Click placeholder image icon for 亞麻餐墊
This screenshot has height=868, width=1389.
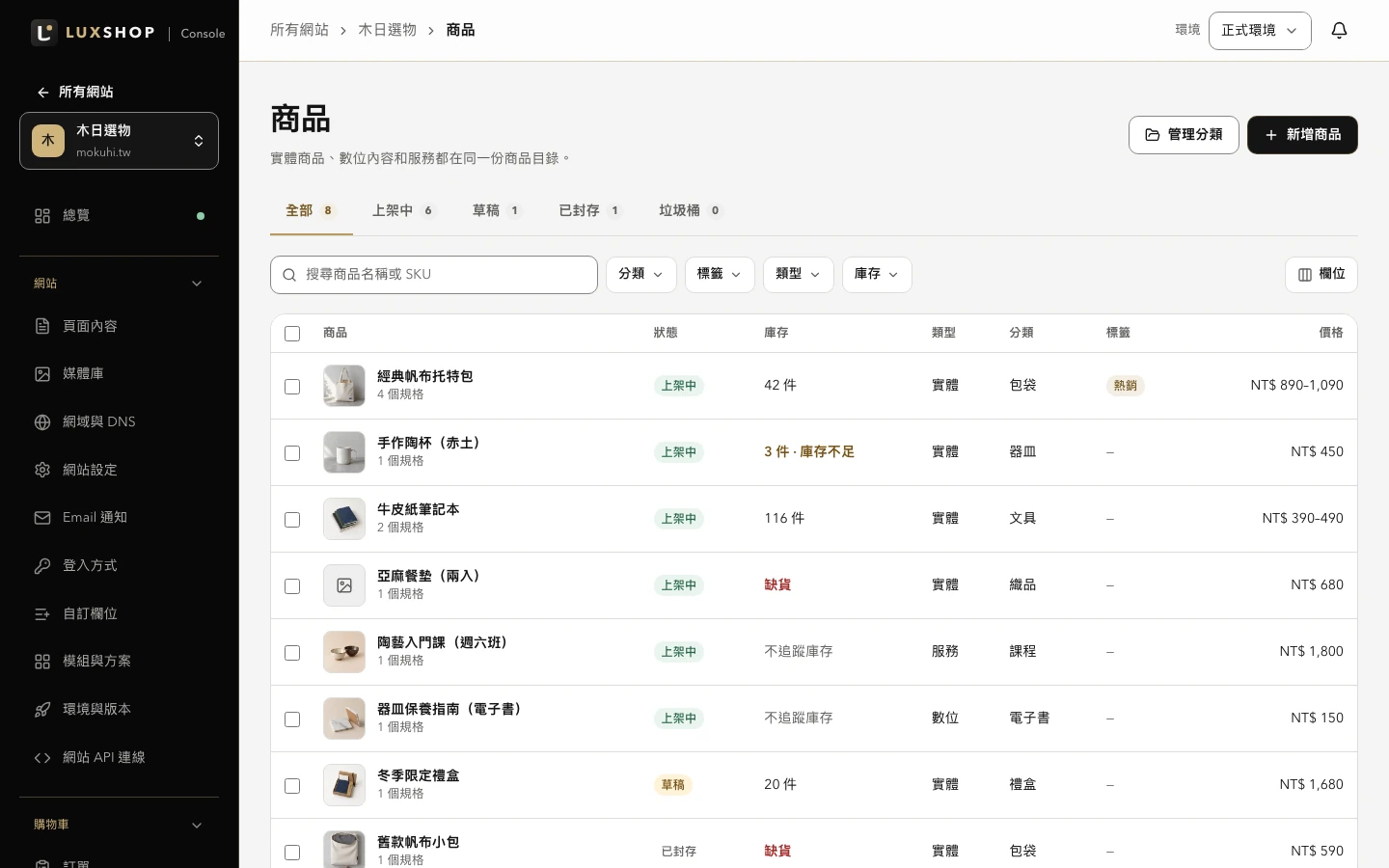pyautogui.click(x=344, y=585)
